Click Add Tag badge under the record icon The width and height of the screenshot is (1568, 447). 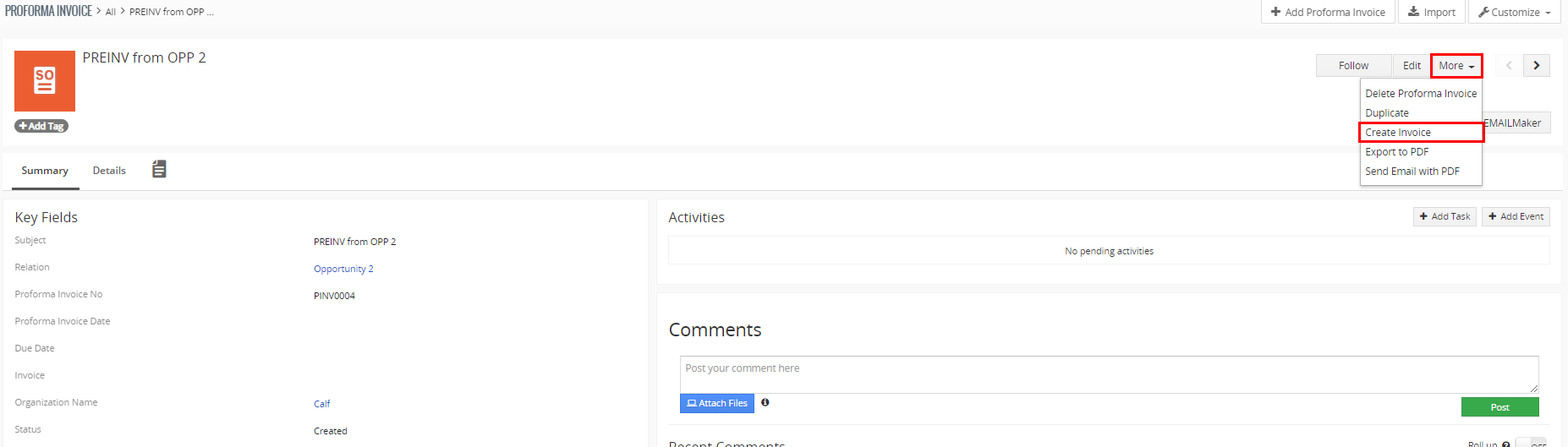tap(41, 126)
